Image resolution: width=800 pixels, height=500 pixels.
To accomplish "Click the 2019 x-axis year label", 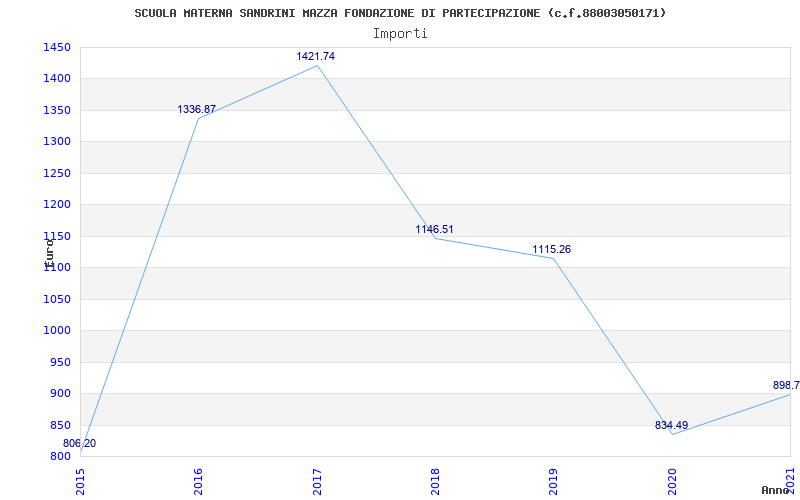I will (554, 482).
